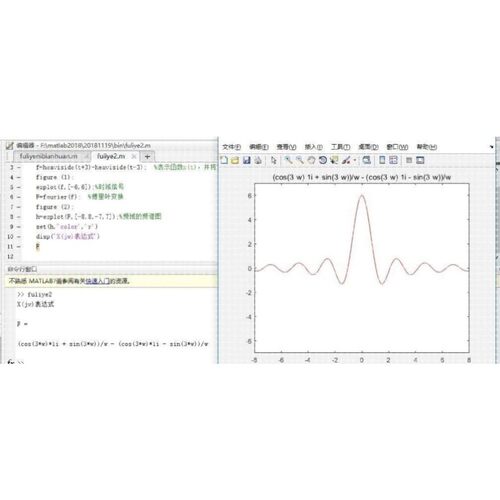Click the y-axis tick label 4
Screen dimensions: 500x500
click(250, 220)
